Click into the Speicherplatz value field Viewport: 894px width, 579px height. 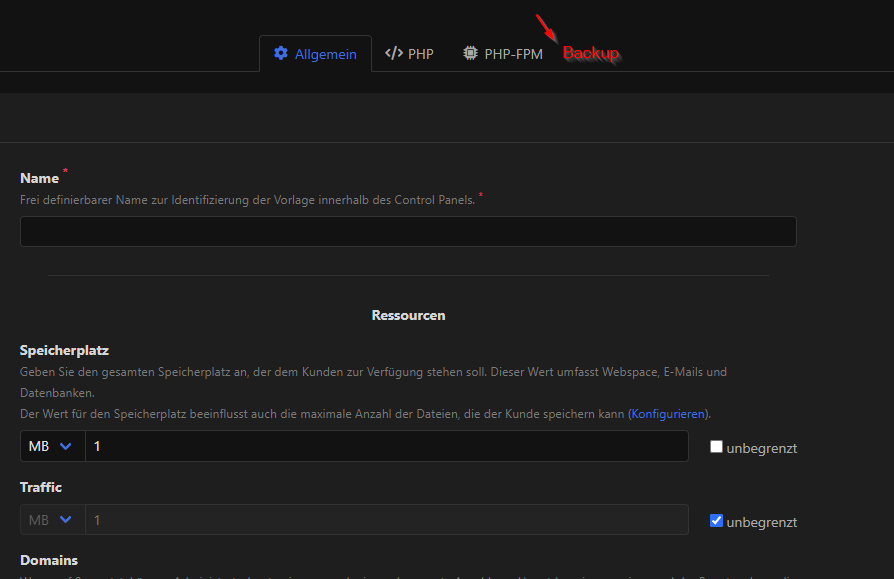(x=386, y=446)
